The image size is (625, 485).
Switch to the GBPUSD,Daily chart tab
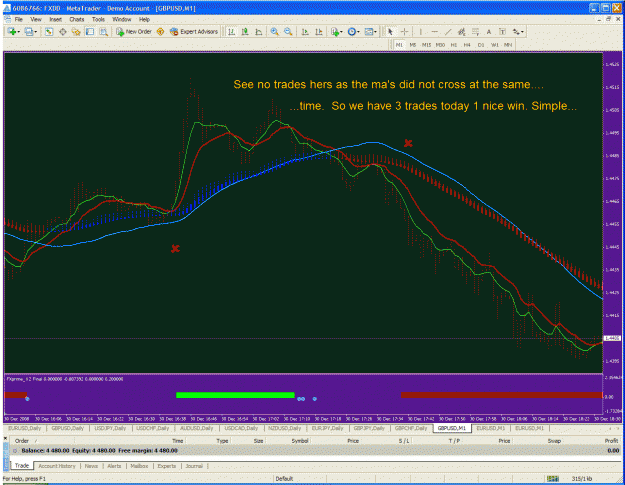pos(67,428)
